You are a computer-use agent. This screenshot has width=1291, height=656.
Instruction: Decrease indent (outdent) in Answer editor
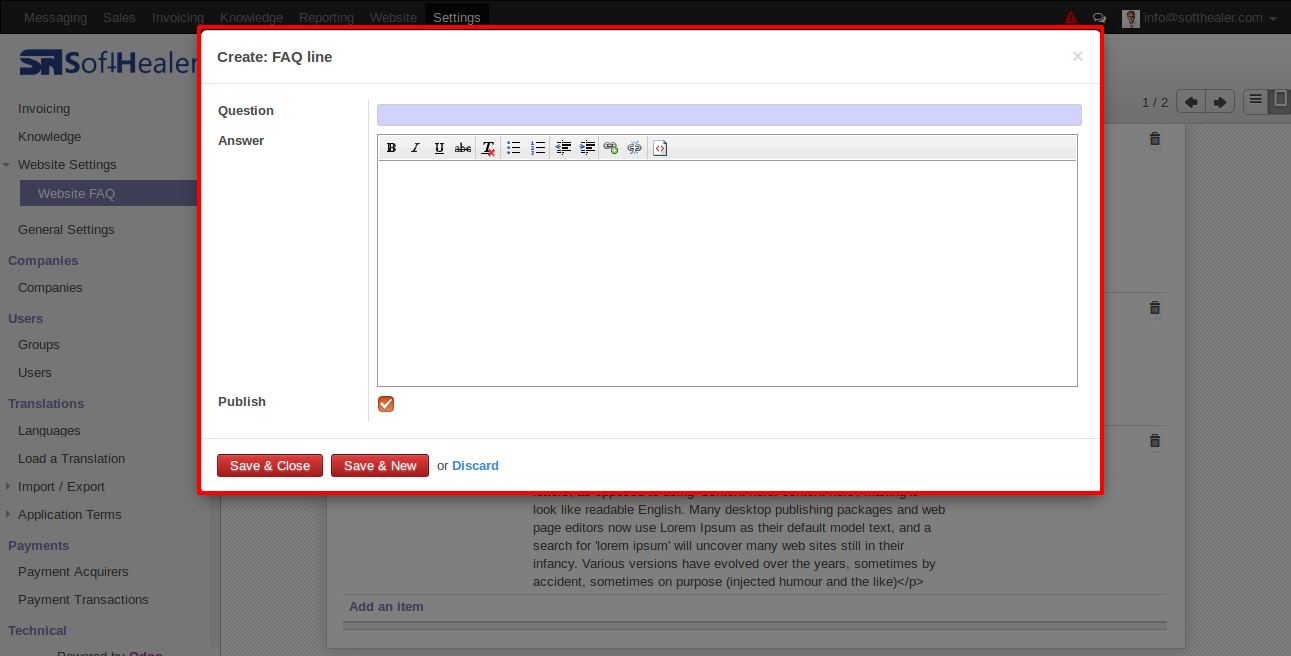(563, 148)
